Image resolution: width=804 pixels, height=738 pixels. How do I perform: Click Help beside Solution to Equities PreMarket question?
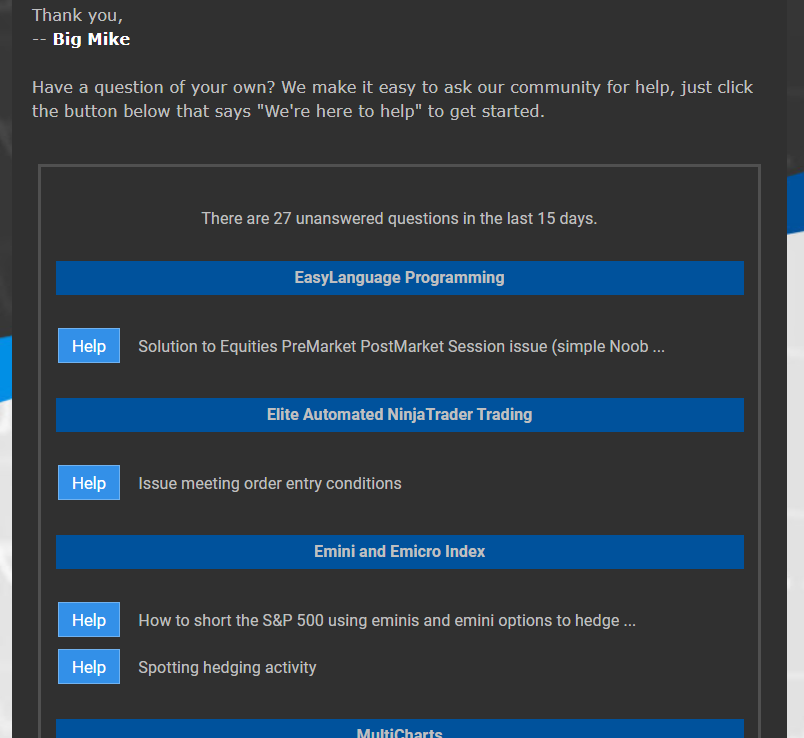tap(89, 346)
